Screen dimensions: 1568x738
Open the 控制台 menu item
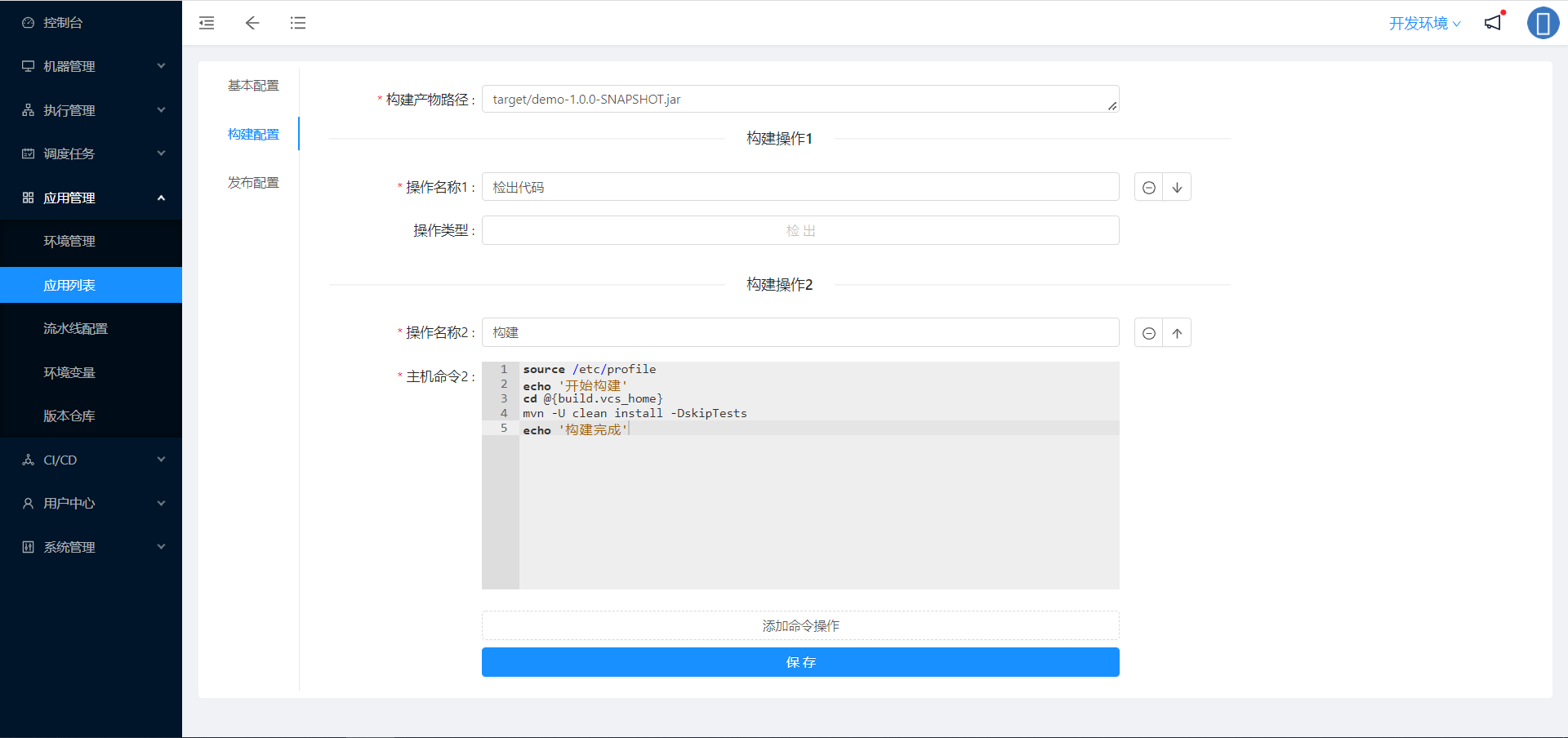[x=91, y=23]
